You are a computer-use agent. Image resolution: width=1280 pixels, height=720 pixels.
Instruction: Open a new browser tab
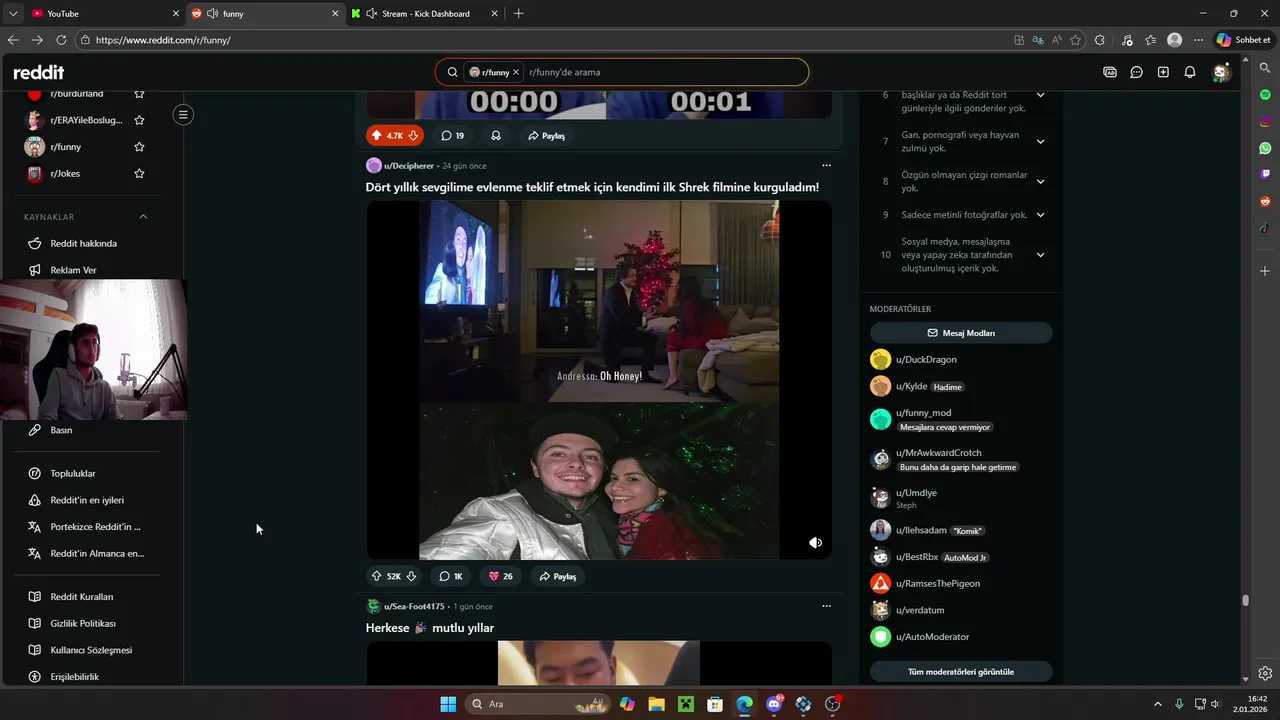point(518,14)
